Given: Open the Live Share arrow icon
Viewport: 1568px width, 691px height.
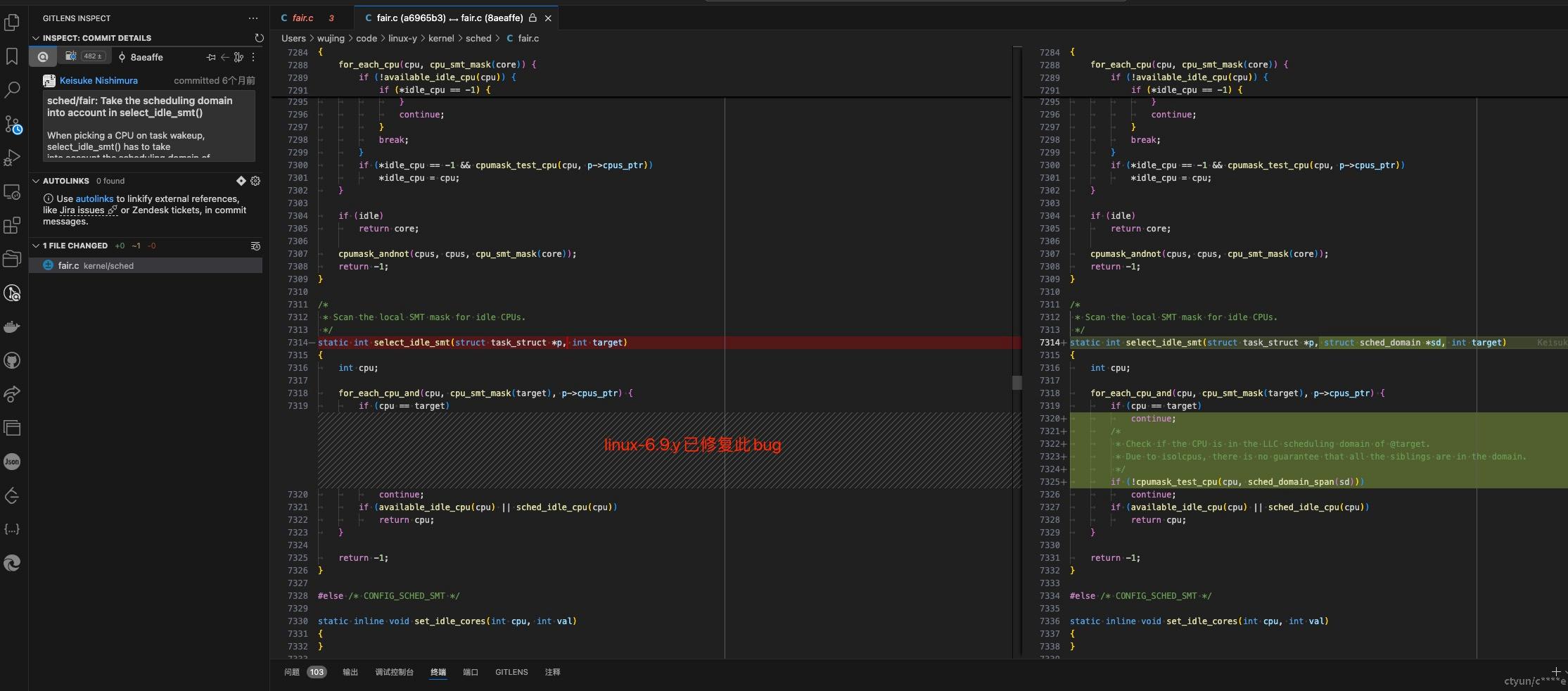Looking at the screenshot, I should click(12, 394).
